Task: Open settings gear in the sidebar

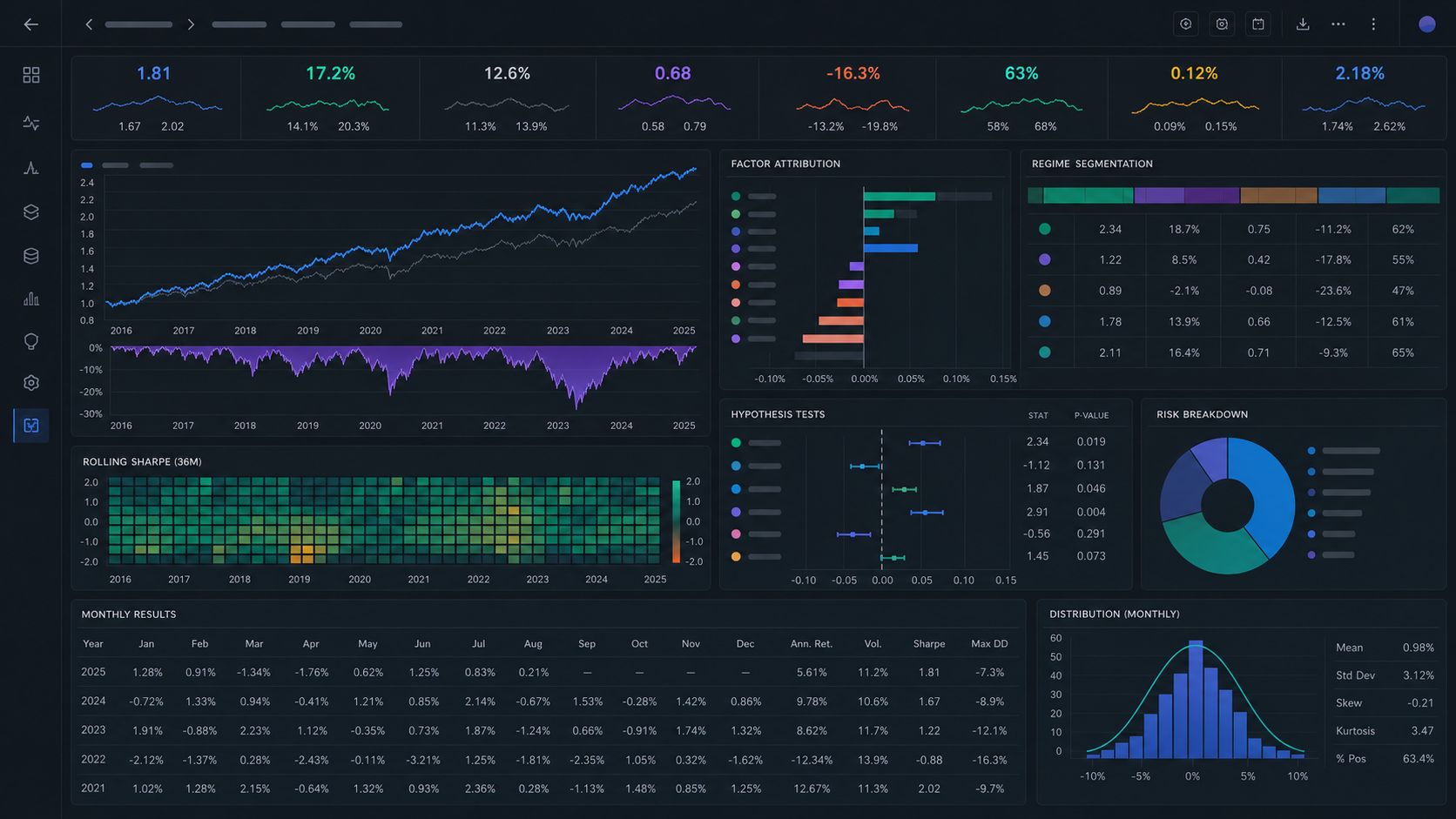Action: [x=31, y=383]
